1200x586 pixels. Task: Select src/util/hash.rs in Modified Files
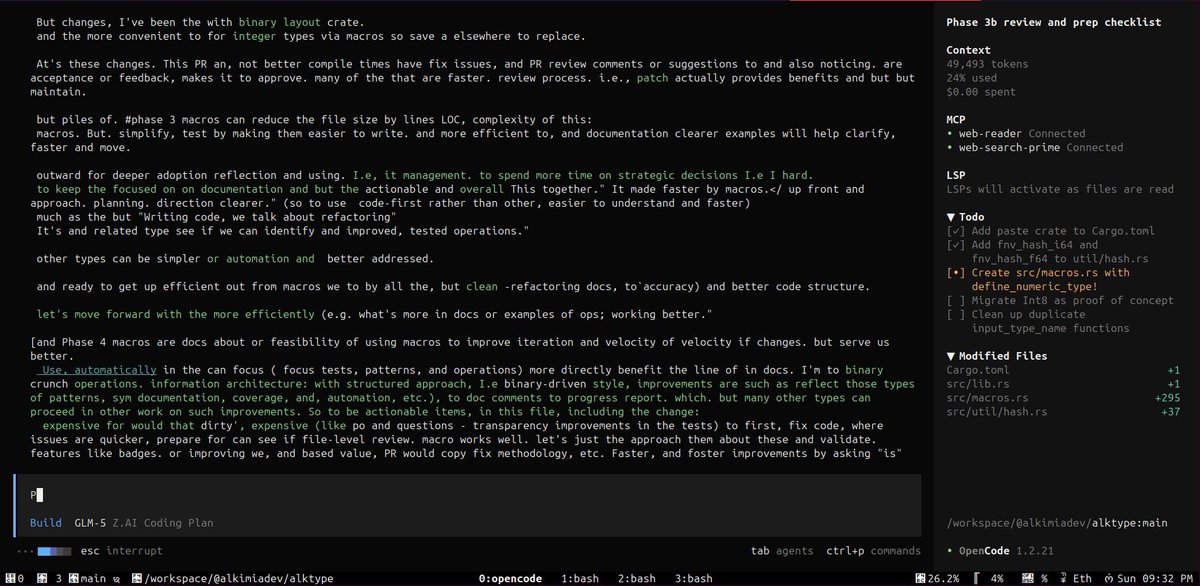point(996,412)
